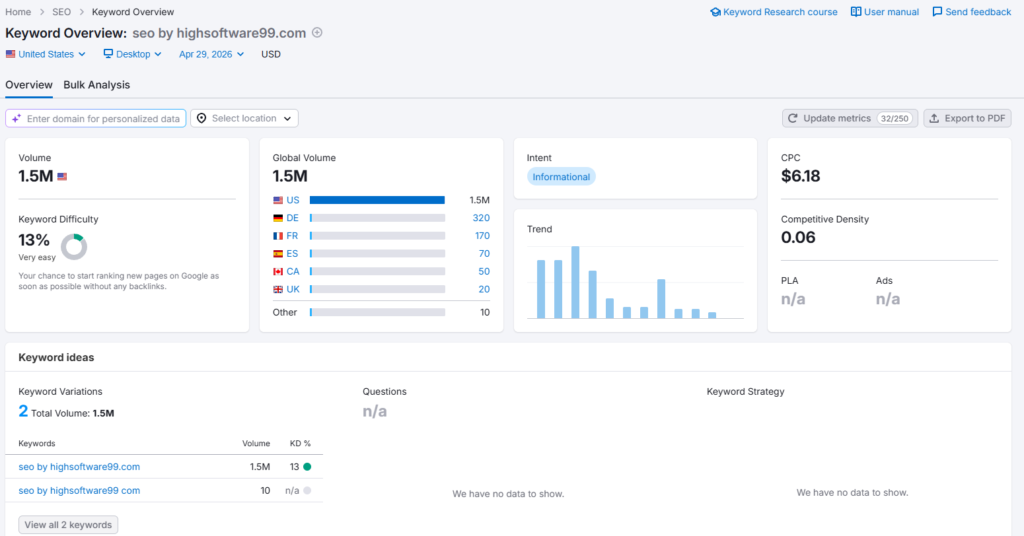Open keyword 'seo by highsoftware99.com' in variations table
Screen dimensions: 1024x536
(x=79, y=467)
